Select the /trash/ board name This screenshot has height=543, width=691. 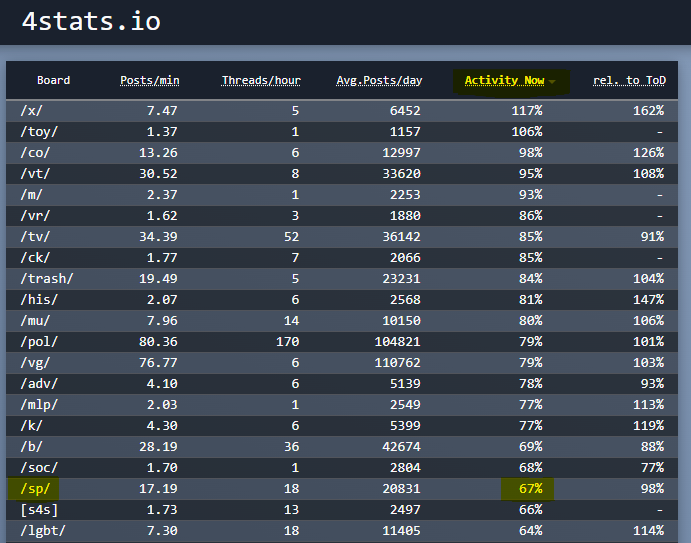point(47,279)
